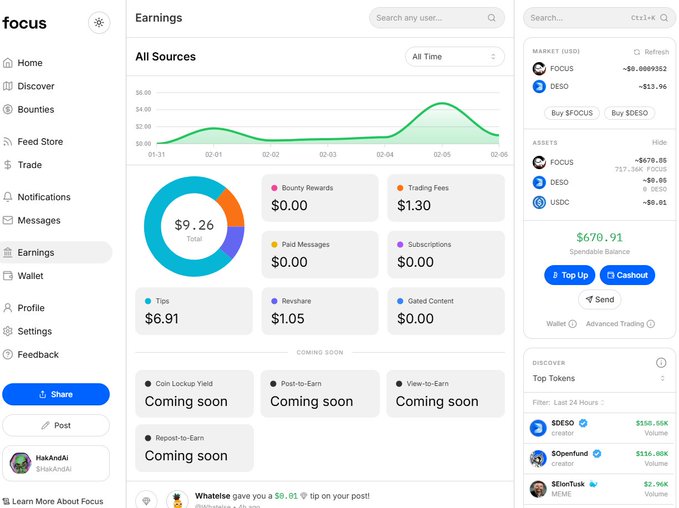Open Feed Store in the sidebar
The width and height of the screenshot is (679, 508).
click(40, 142)
